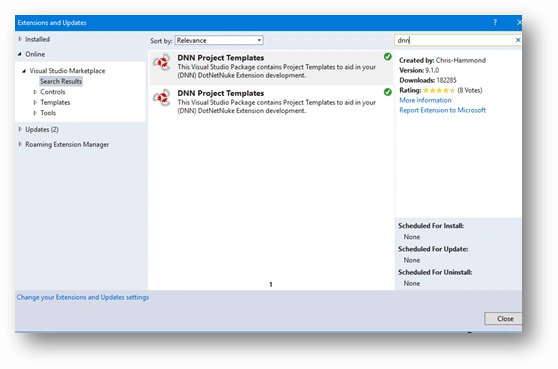This screenshot has width=558, height=369.
Task: Select the Controls label in the tree
Action: (x=53, y=92)
